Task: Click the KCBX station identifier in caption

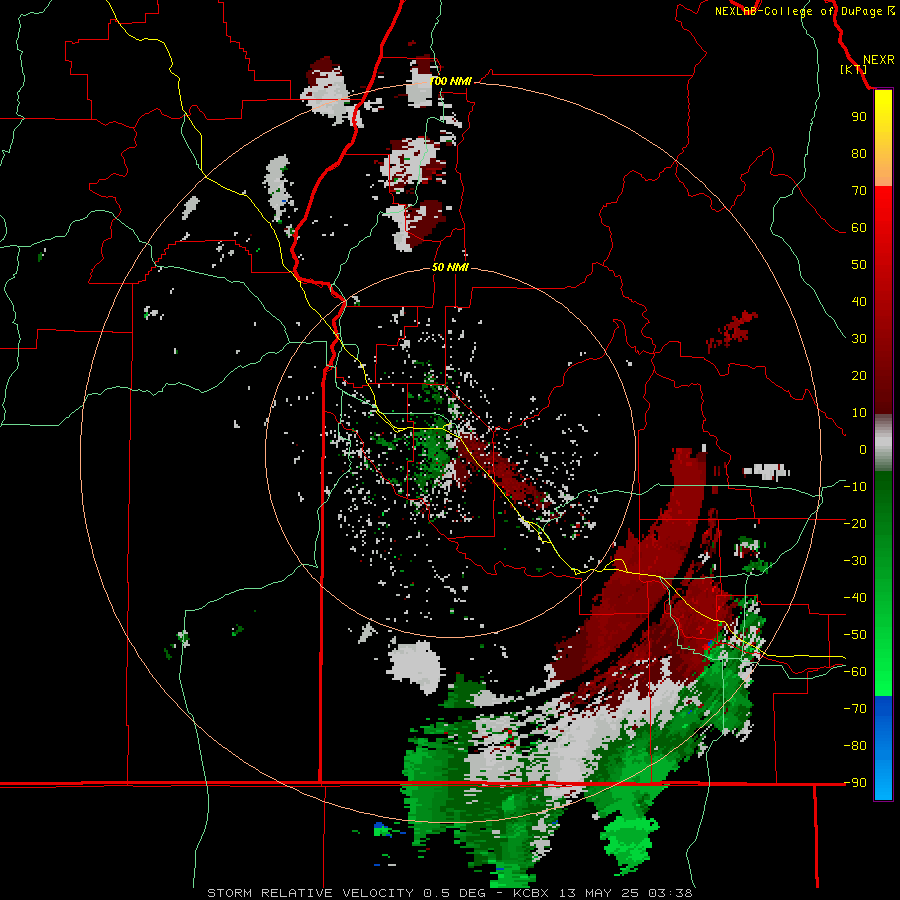Action: coord(532,893)
